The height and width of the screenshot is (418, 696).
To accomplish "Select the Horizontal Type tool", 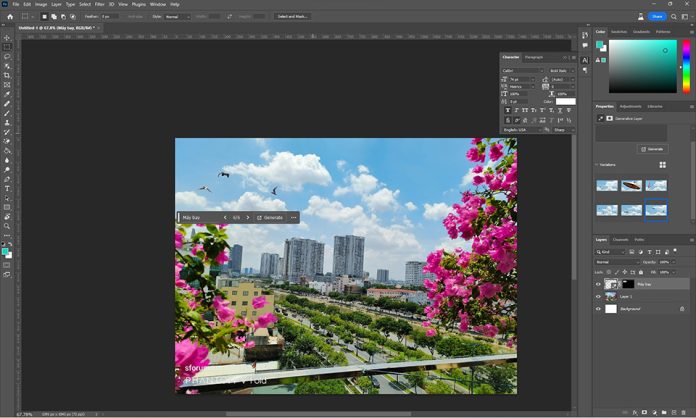I will 7,188.
